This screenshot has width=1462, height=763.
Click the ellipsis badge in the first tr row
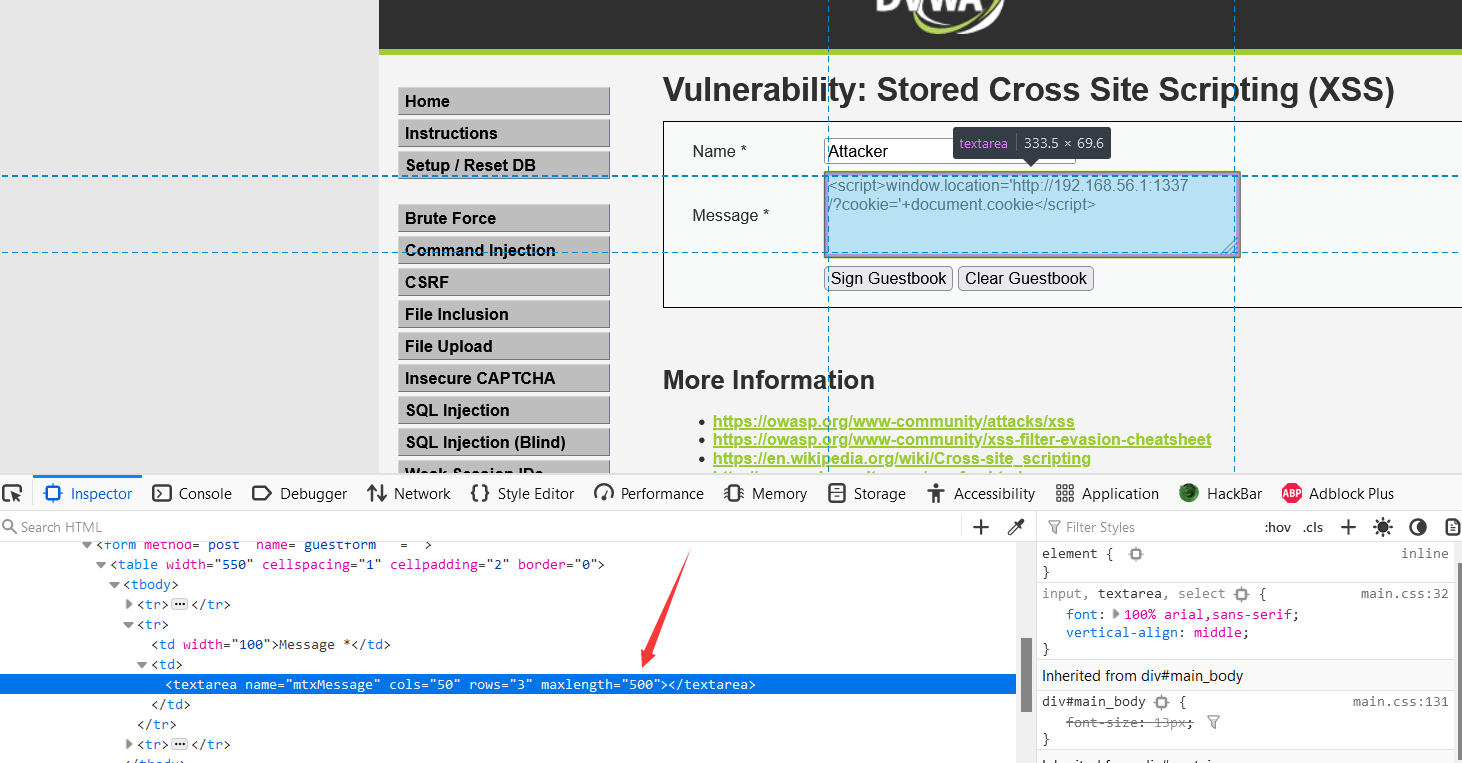180,605
